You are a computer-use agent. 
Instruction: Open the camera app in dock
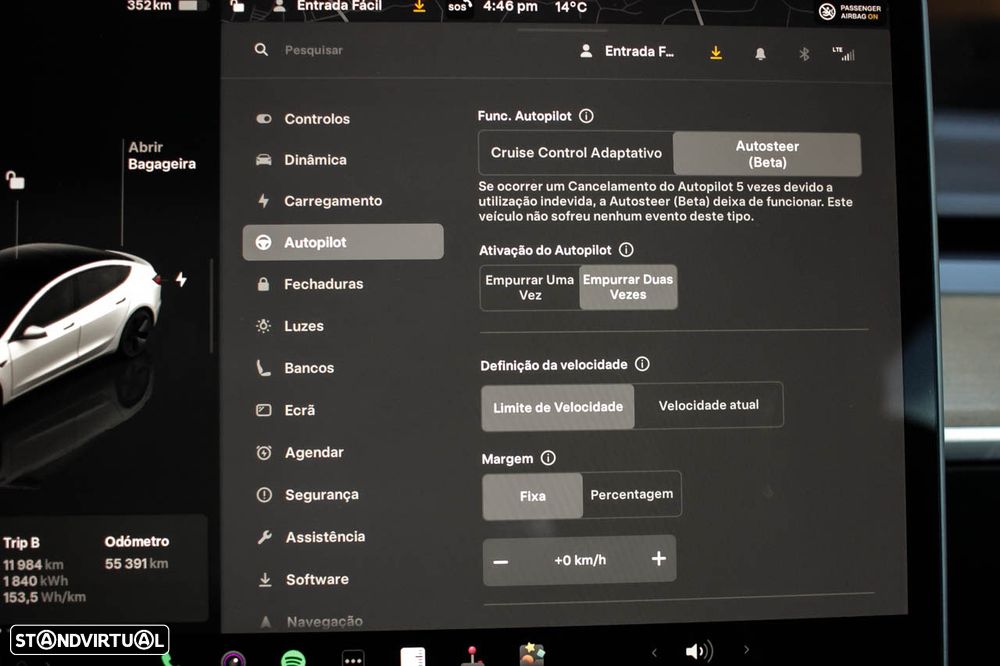pyautogui.click(x=233, y=658)
